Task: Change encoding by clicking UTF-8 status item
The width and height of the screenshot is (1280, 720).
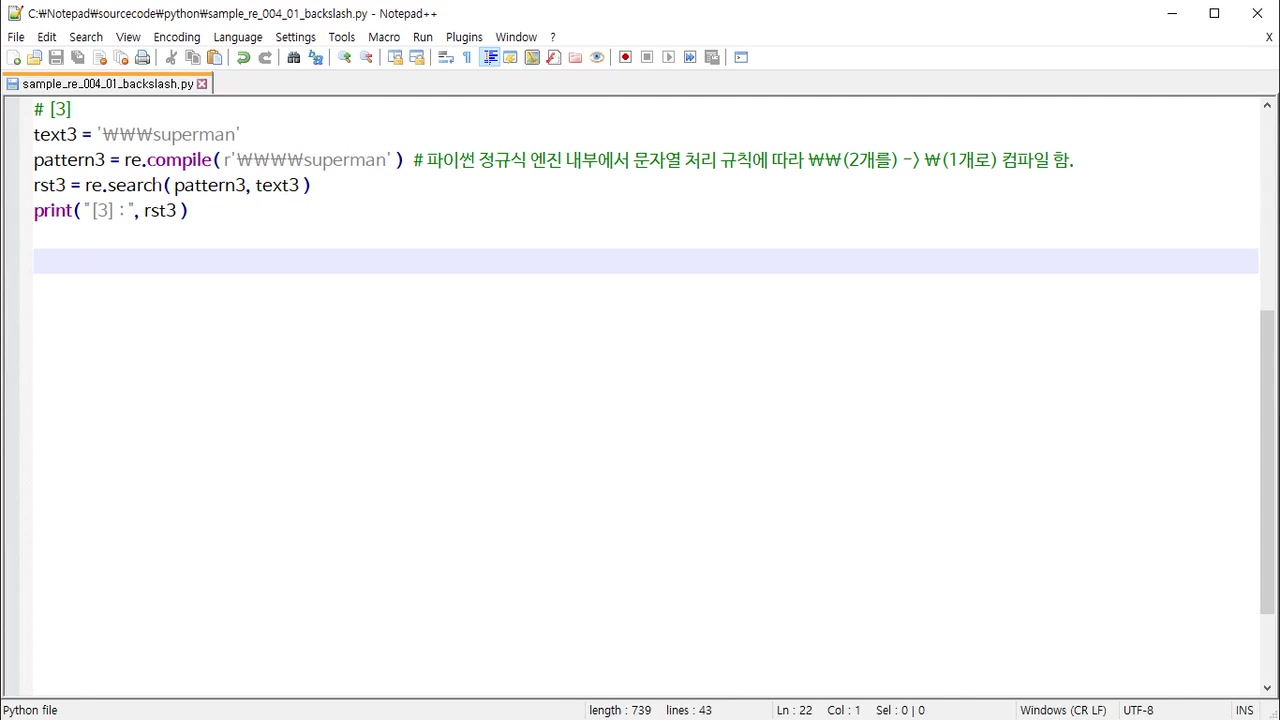Action: [x=1138, y=710]
